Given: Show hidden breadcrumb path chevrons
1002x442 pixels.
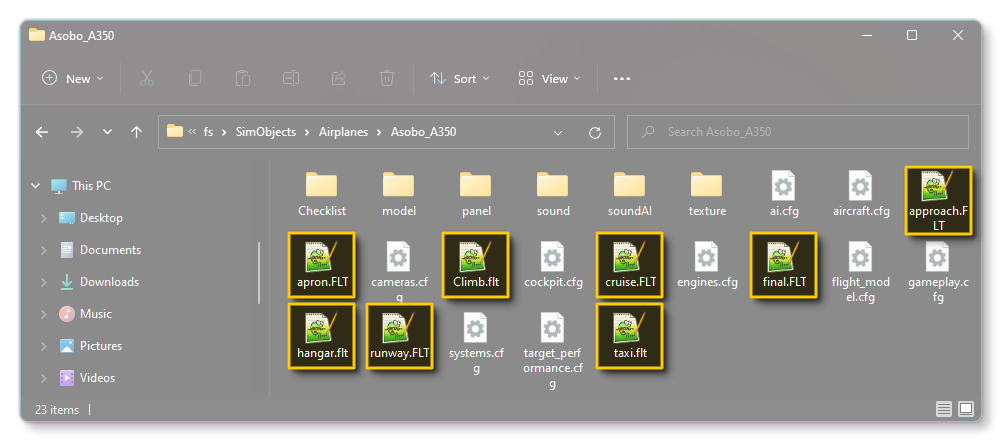Looking at the screenshot, I should pyautogui.click(x=192, y=132).
